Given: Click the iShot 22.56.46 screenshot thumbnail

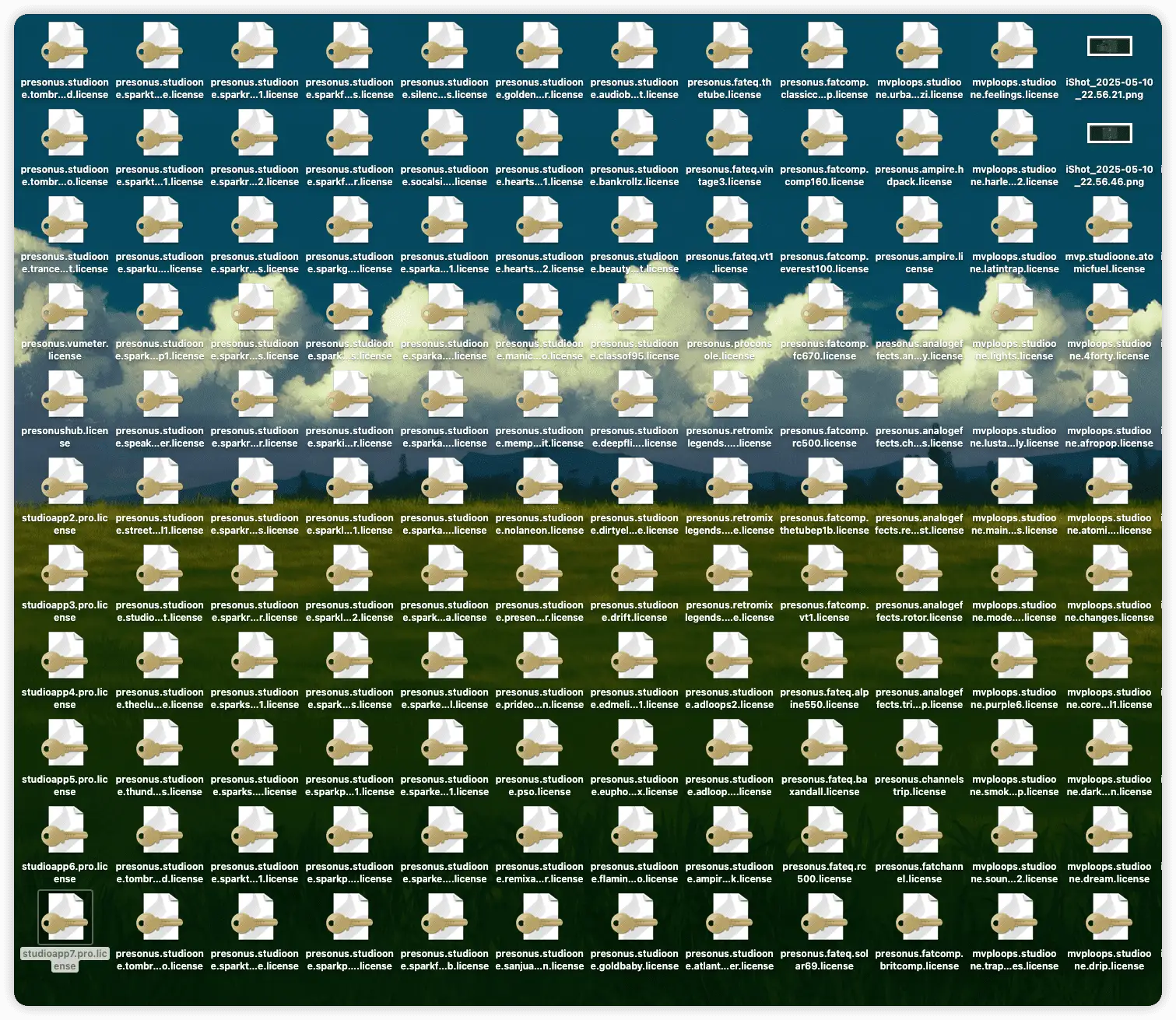Looking at the screenshot, I should click(1109, 134).
